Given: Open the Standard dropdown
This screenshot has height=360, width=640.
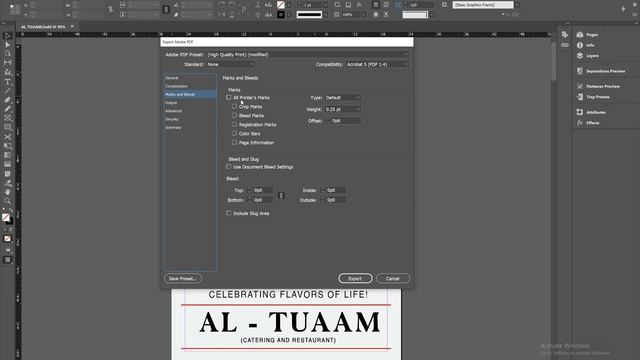Looking at the screenshot, I should (x=230, y=64).
